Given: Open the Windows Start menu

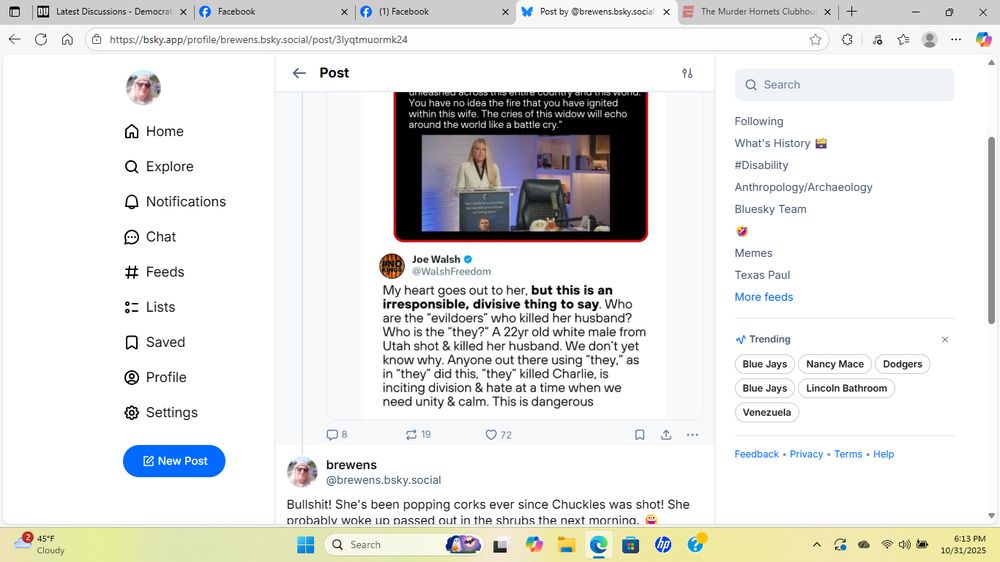Looking at the screenshot, I should point(305,545).
